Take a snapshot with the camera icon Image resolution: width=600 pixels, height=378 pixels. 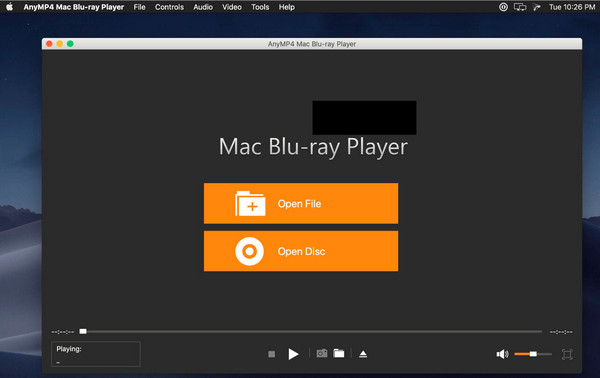click(x=322, y=354)
